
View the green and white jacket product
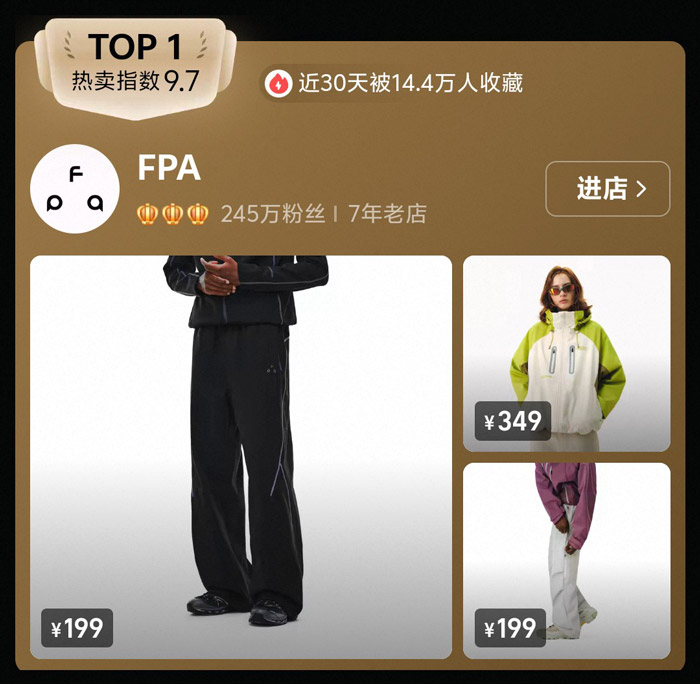pyautogui.click(x=567, y=353)
